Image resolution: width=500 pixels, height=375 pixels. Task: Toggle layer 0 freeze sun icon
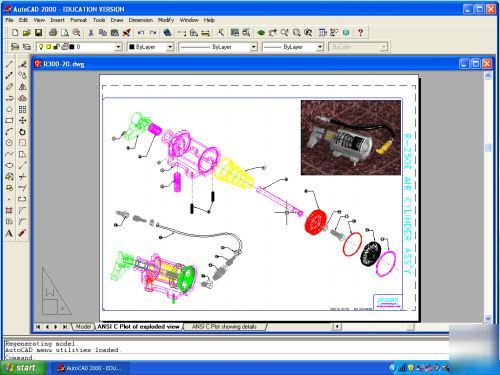point(49,47)
